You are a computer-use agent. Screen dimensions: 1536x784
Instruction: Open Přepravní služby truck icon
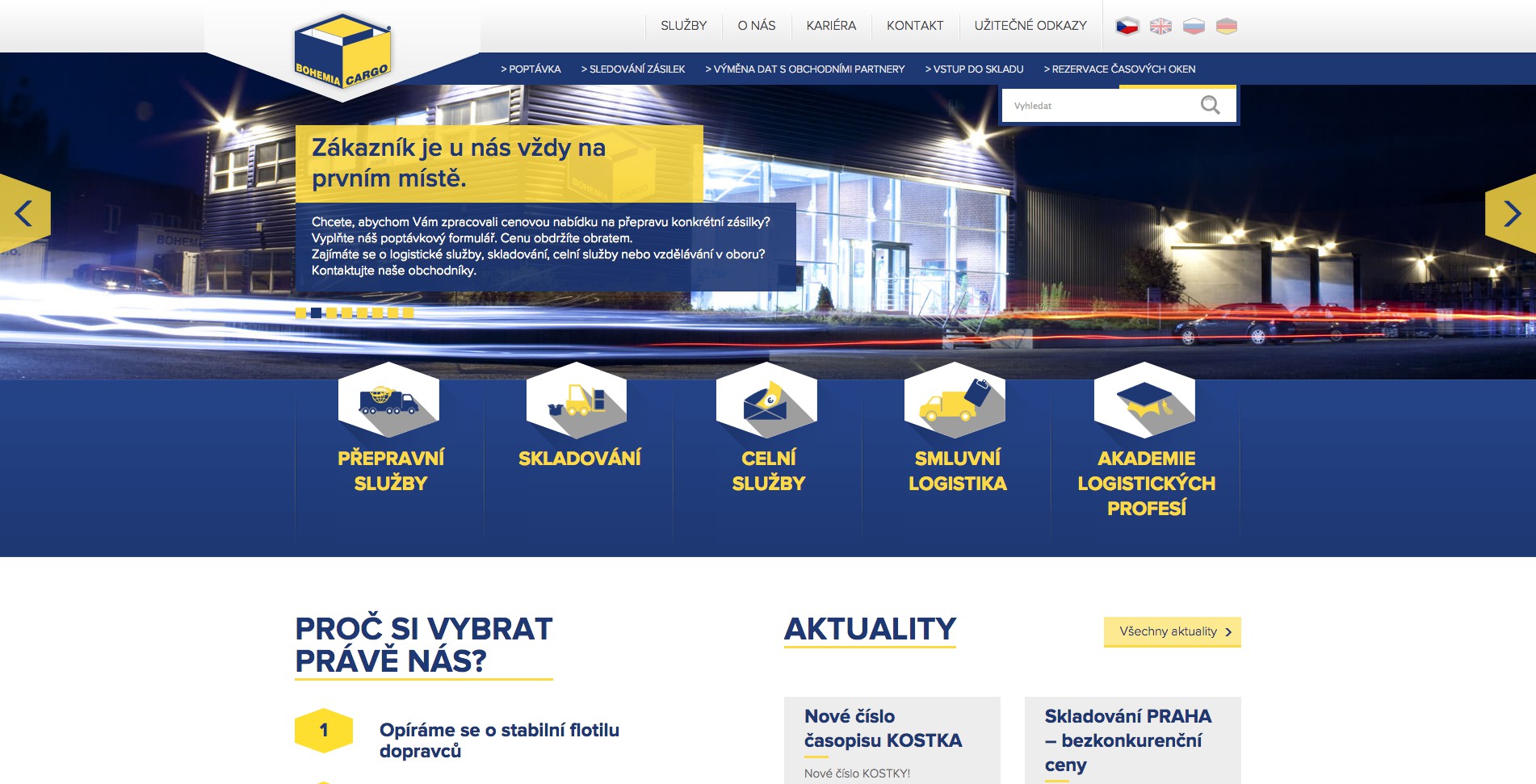coord(388,400)
